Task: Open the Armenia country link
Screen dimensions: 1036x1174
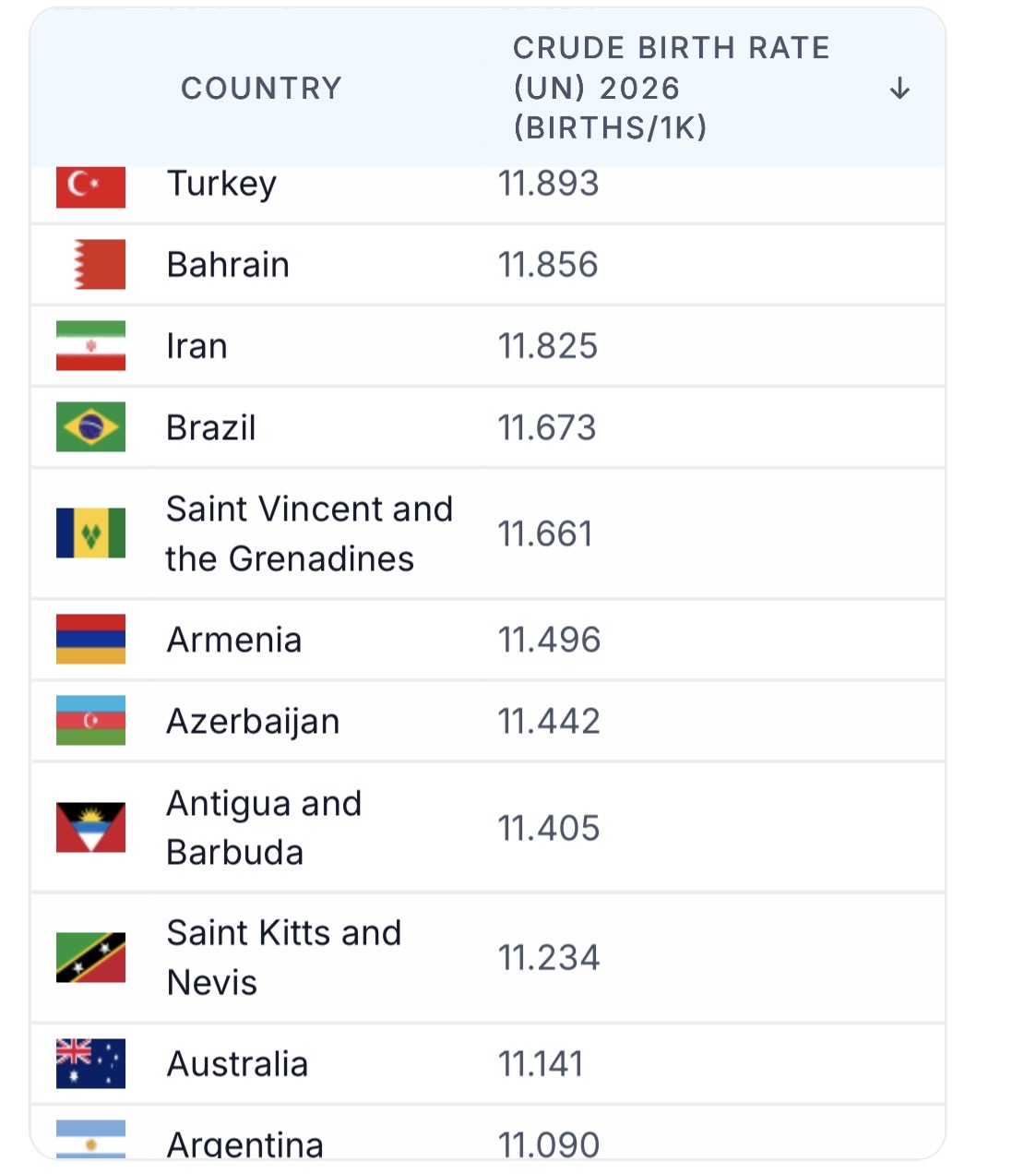Action: point(234,640)
